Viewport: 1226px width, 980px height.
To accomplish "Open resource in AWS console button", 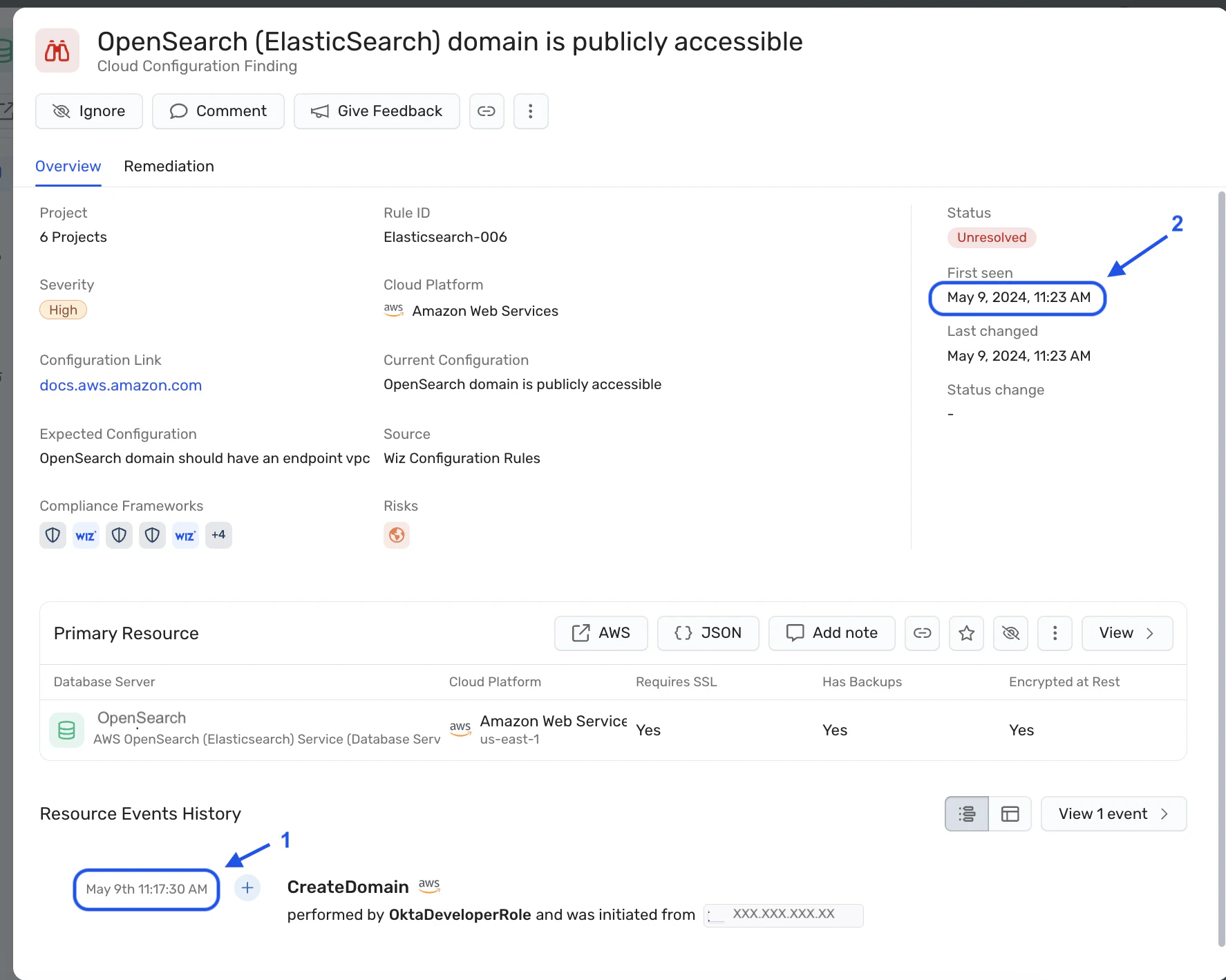I will pos(601,633).
